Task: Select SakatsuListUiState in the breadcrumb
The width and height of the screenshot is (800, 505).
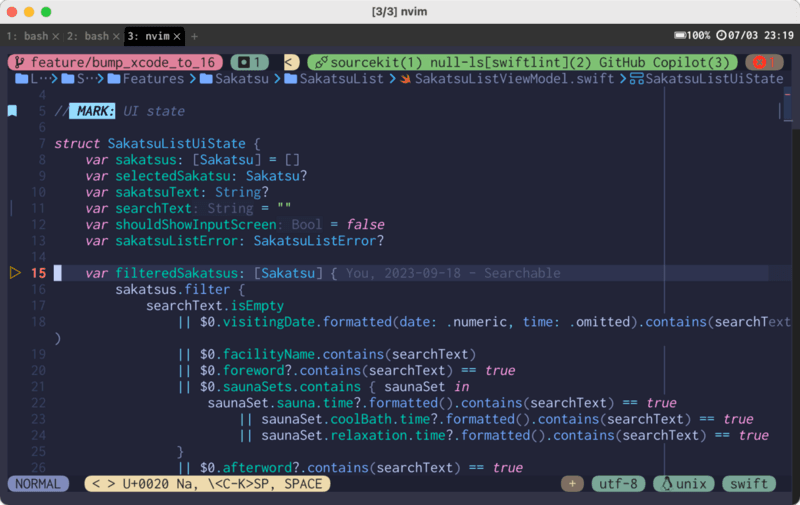Action: pyautogui.click(x=714, y=79)
